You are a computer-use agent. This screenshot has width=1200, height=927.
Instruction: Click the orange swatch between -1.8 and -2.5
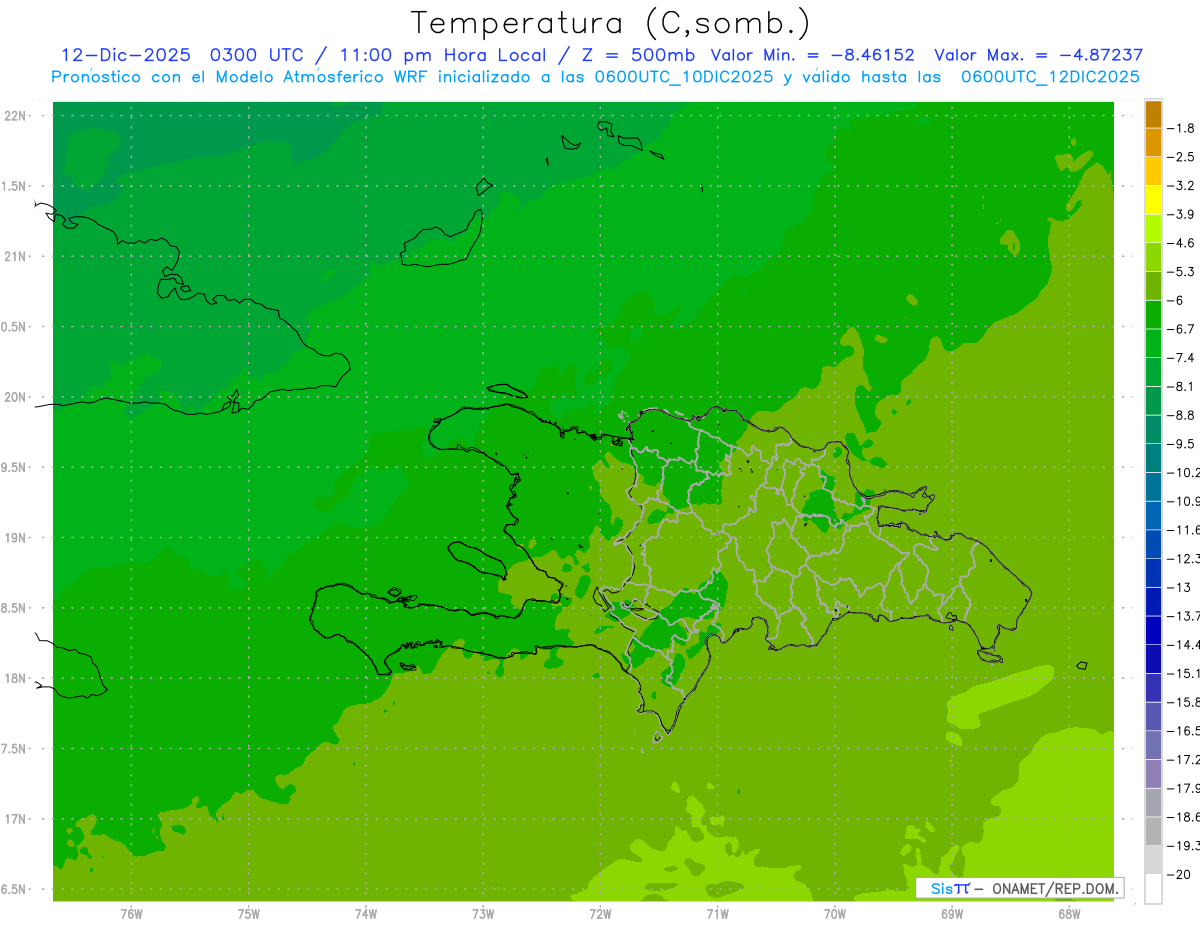[x=1153, y=143]
